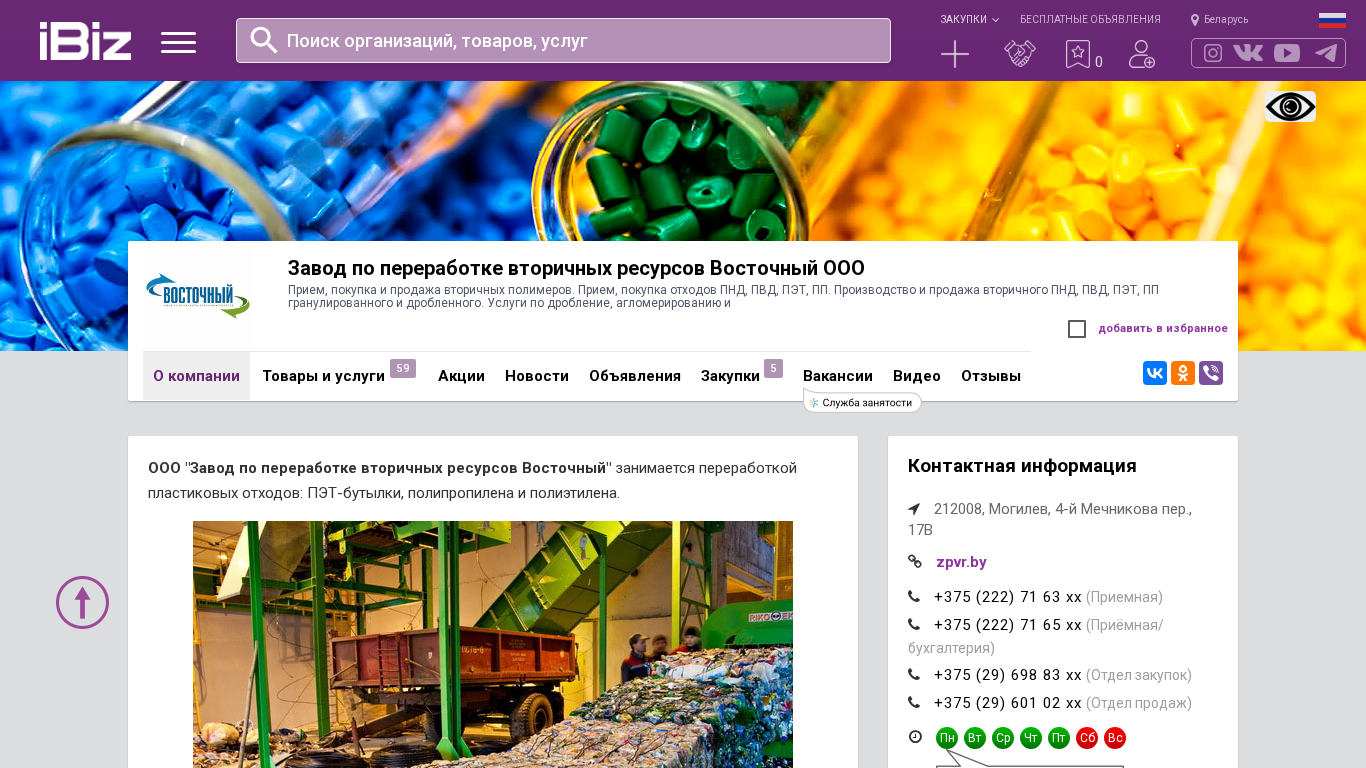The image size is (1366, 768).
Task: Click the search field for organizations
Action: 563,41
